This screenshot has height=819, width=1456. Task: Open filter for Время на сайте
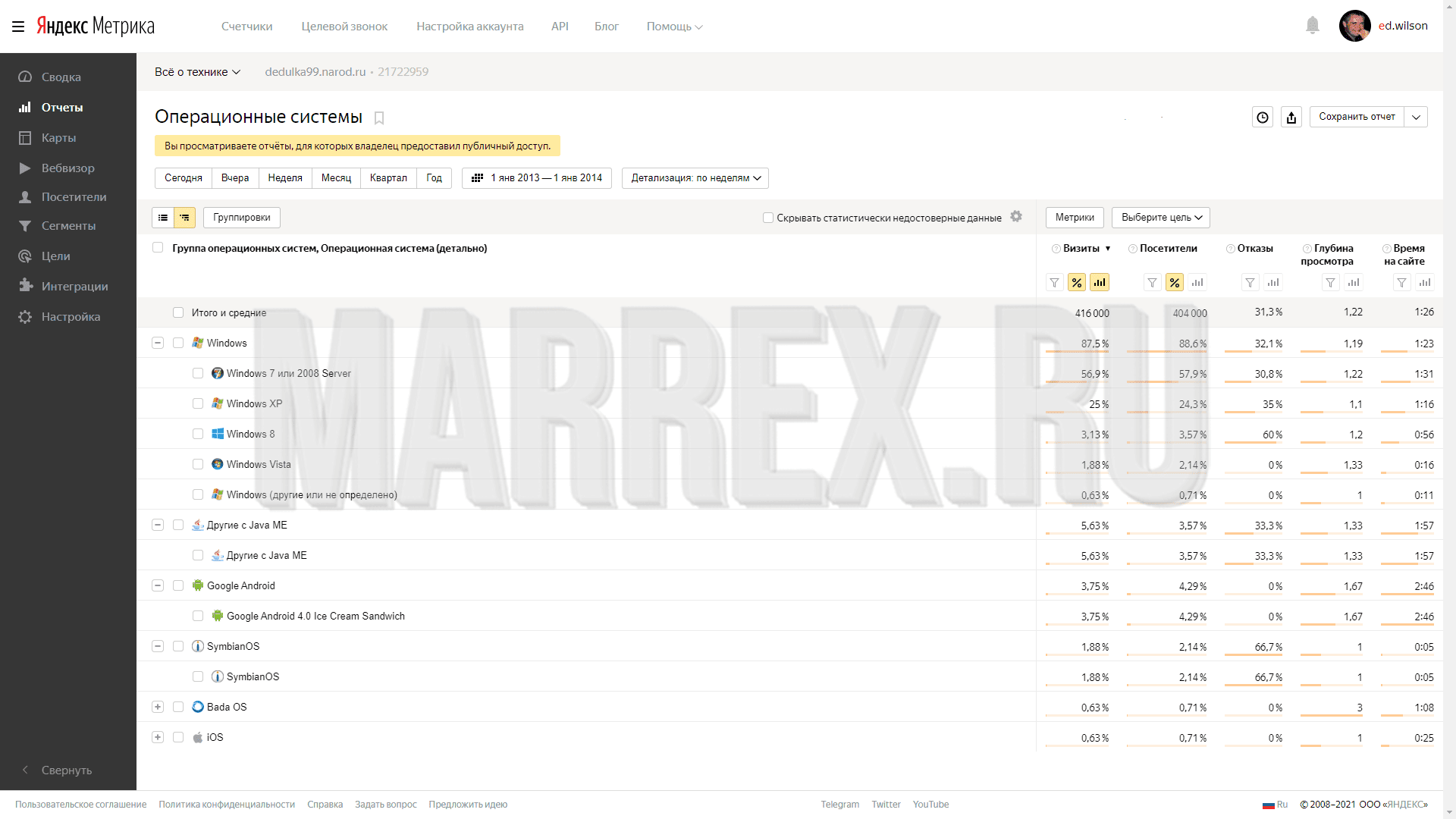click(1402, 283)
